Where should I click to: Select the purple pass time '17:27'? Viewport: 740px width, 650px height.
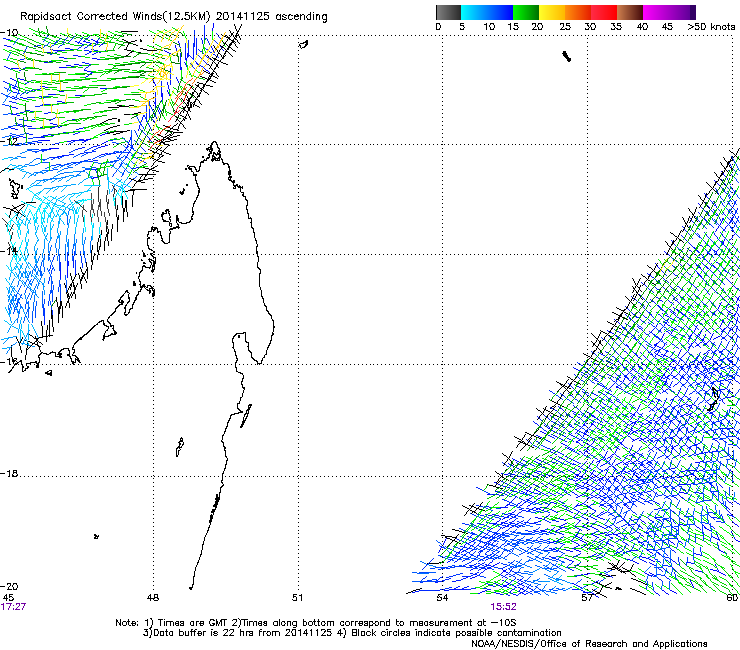click(x=13, y=607)
